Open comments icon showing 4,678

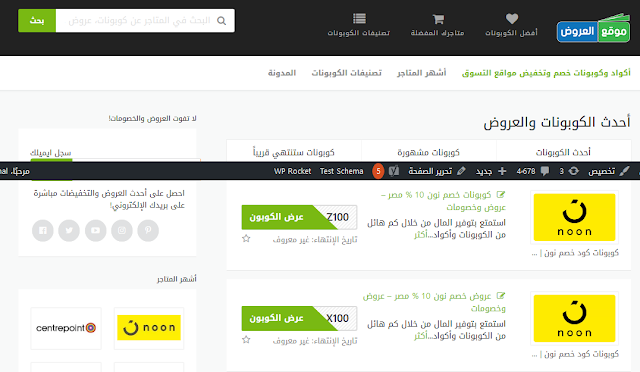(x=533, y=171)
